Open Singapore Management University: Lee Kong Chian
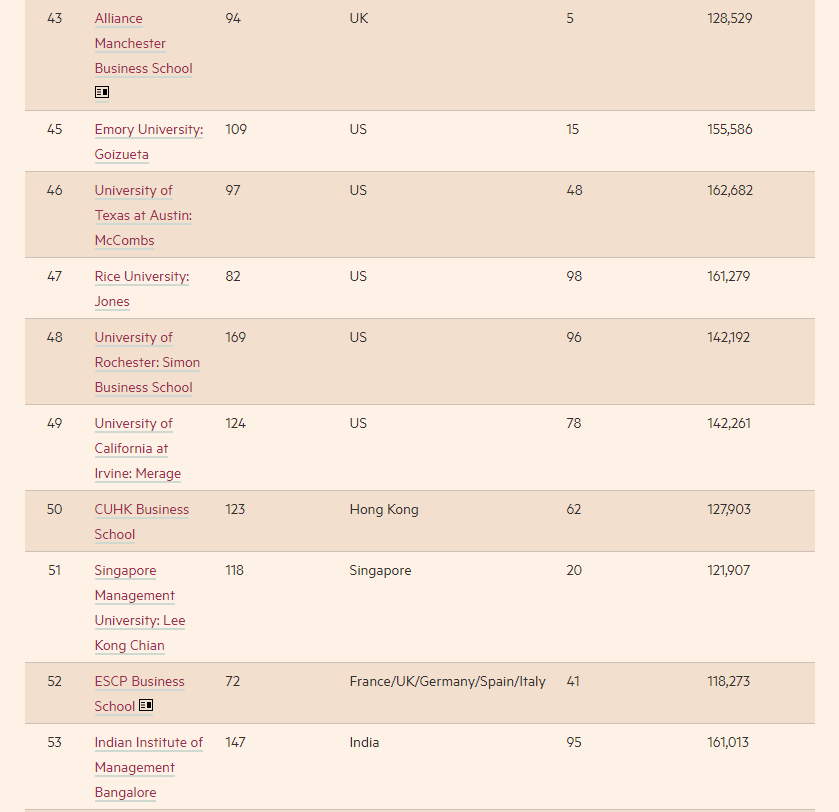Image resolution: width=839 pixels, height=812 pixels. [139, 608]
